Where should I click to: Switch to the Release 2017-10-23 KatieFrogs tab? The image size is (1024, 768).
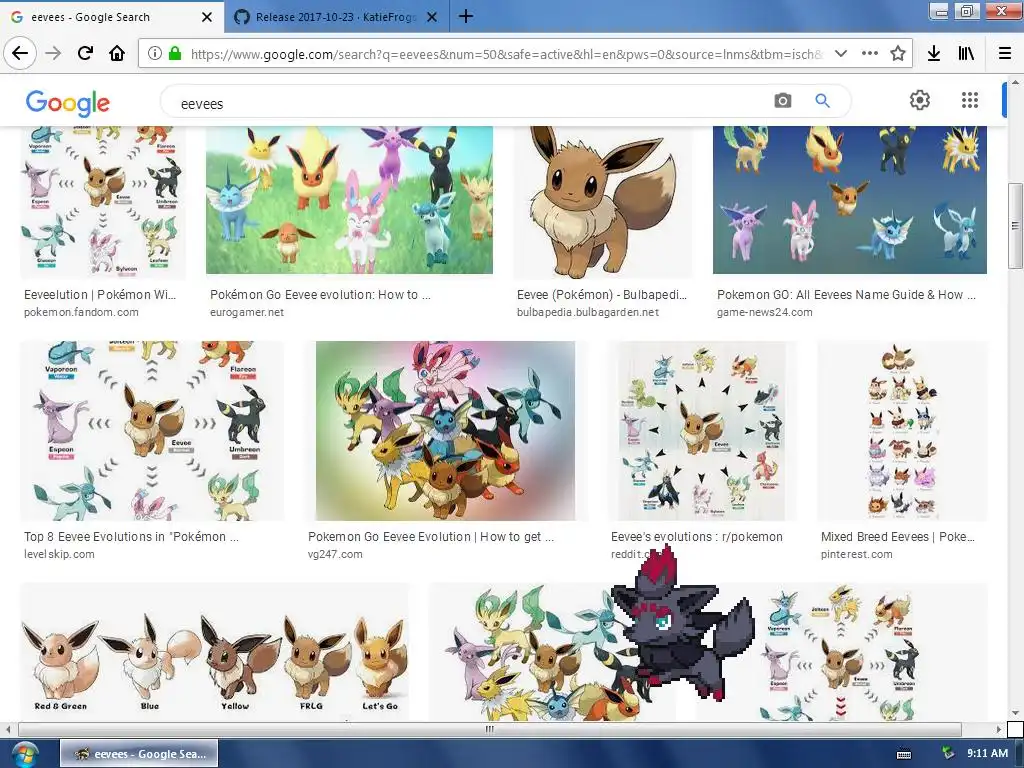[336, 17]
